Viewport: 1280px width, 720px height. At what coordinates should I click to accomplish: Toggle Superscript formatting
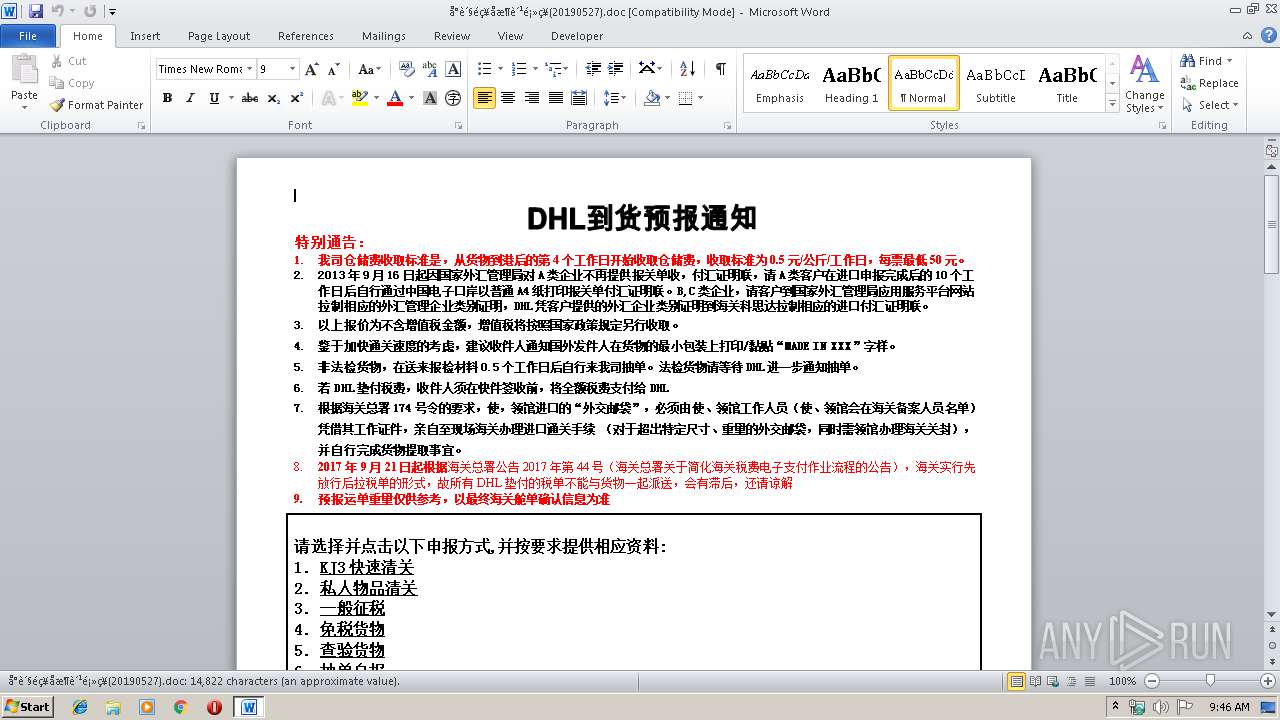[297, 98]
